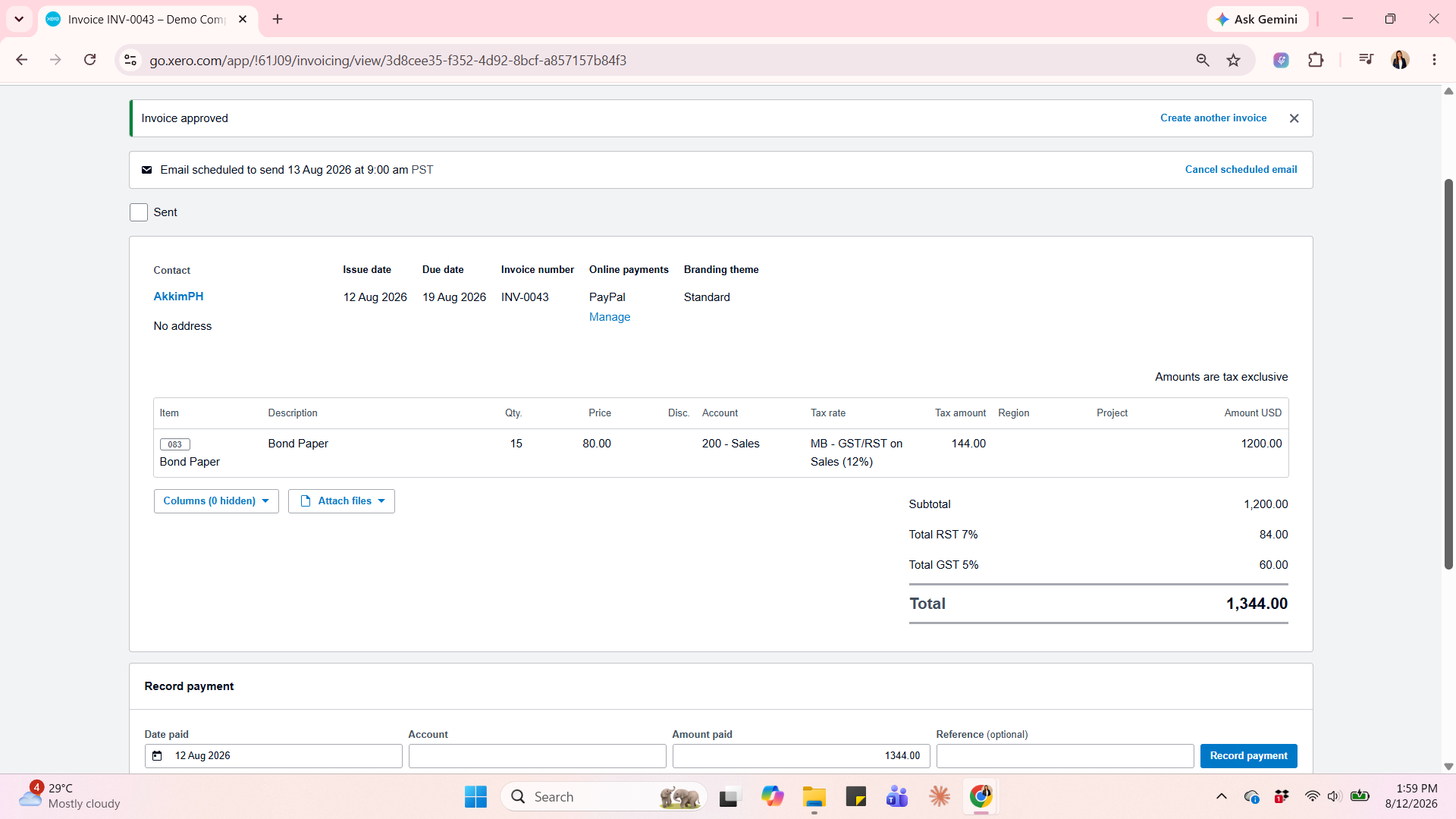Click the page vertical scrollbar
Viewport: 1456px width, 819px height.
click(1448, 375)
